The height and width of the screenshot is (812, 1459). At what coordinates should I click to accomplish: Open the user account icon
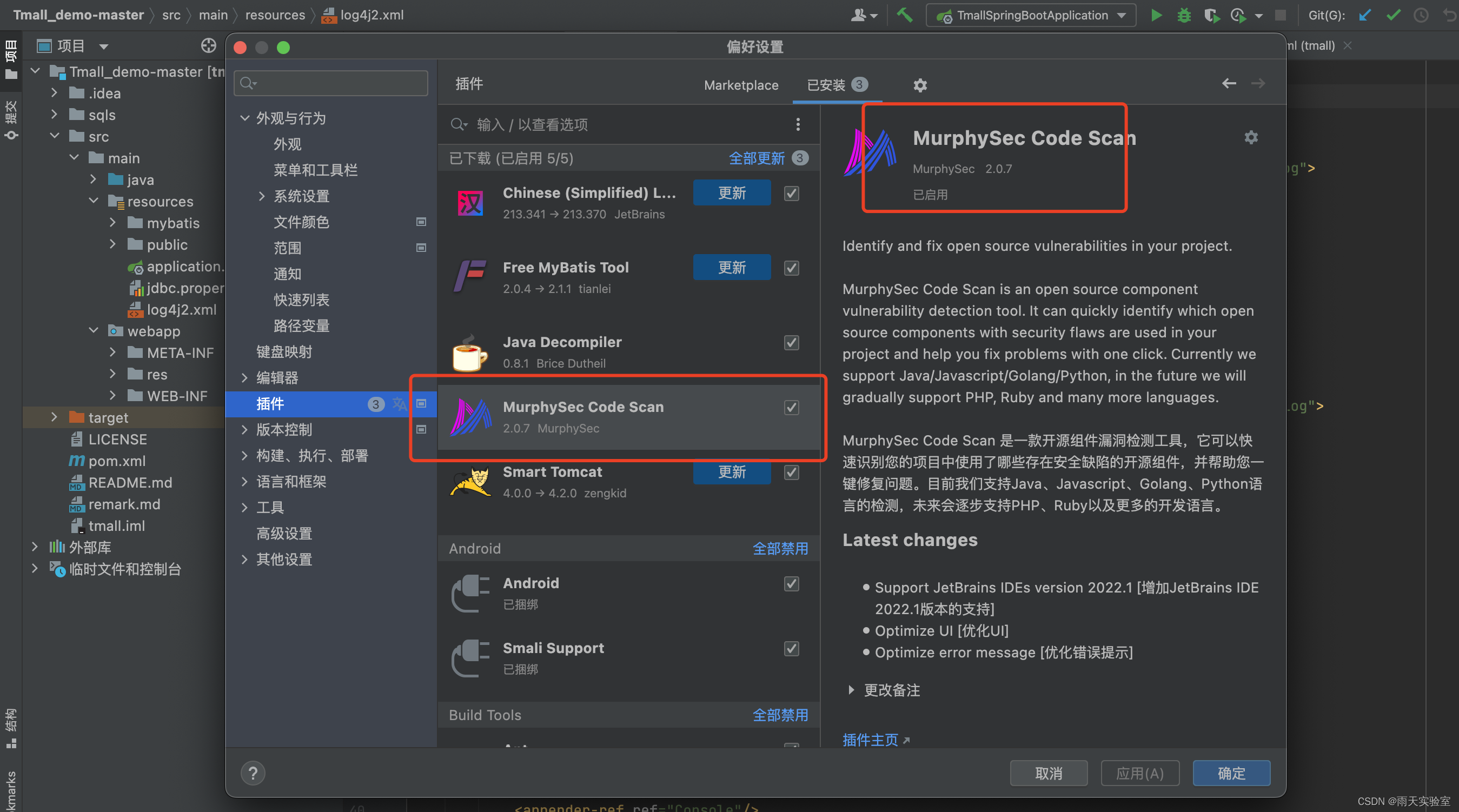click(x=859, y=15)
